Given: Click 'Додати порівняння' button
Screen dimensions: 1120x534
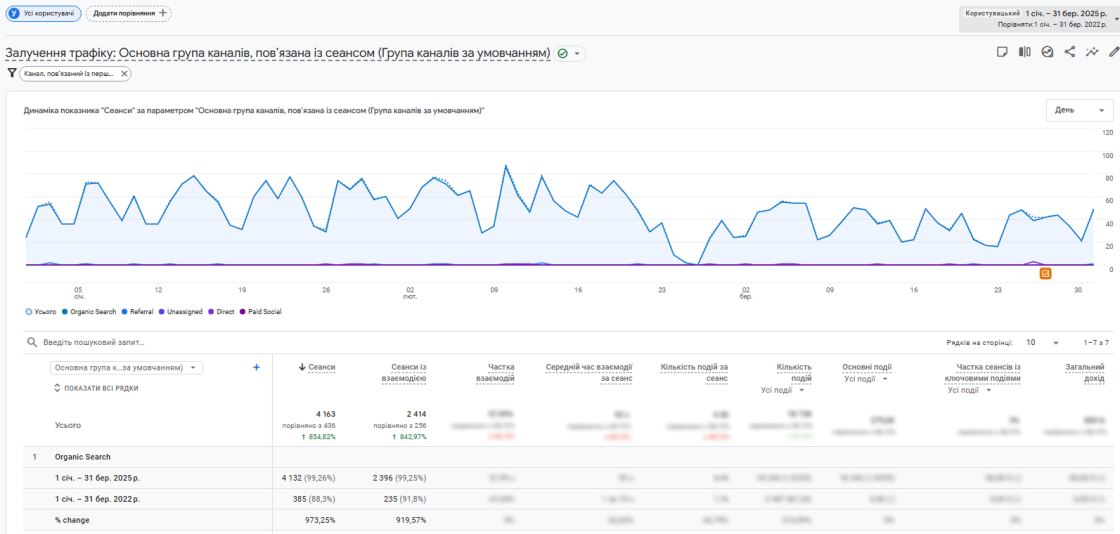Looking at the screenshot, I should click(x=128, y=13).
